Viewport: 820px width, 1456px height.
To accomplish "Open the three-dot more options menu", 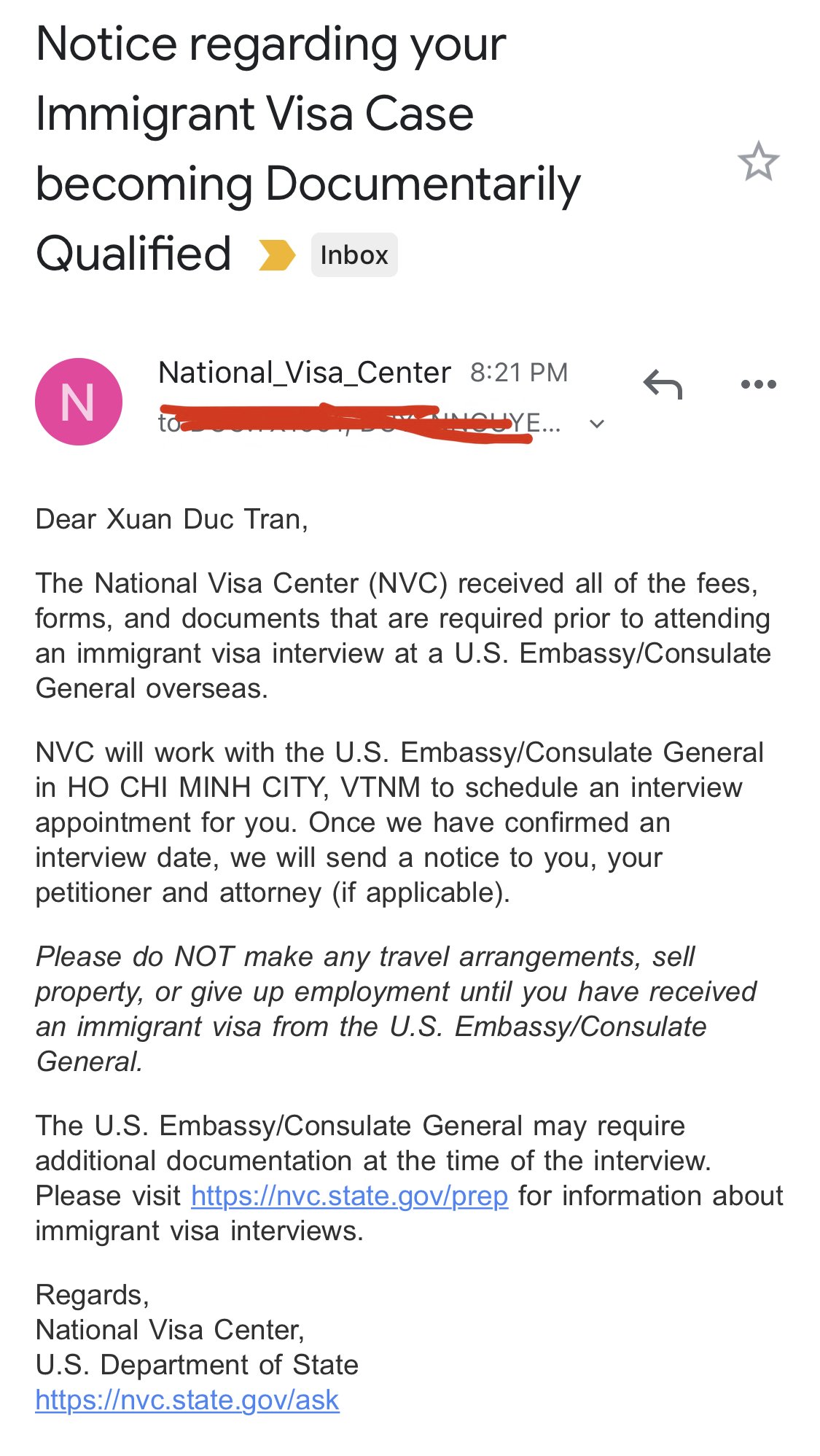I will [x=758, y=384].
